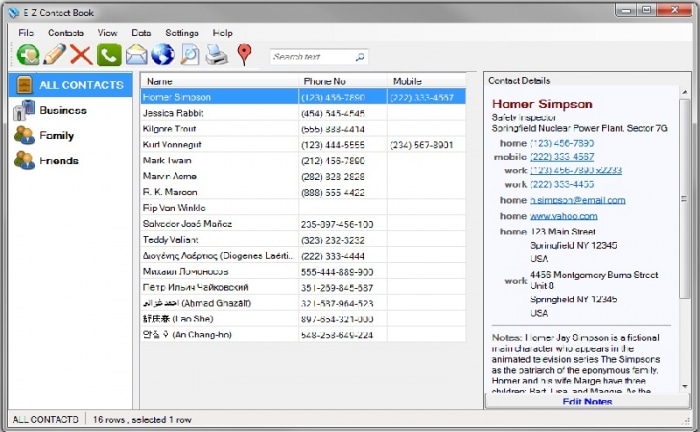Image resolution: width=700 pixels, height=432 pixels.
Task: Select the Rip Van Winkle row
Action: click(303, 208)
